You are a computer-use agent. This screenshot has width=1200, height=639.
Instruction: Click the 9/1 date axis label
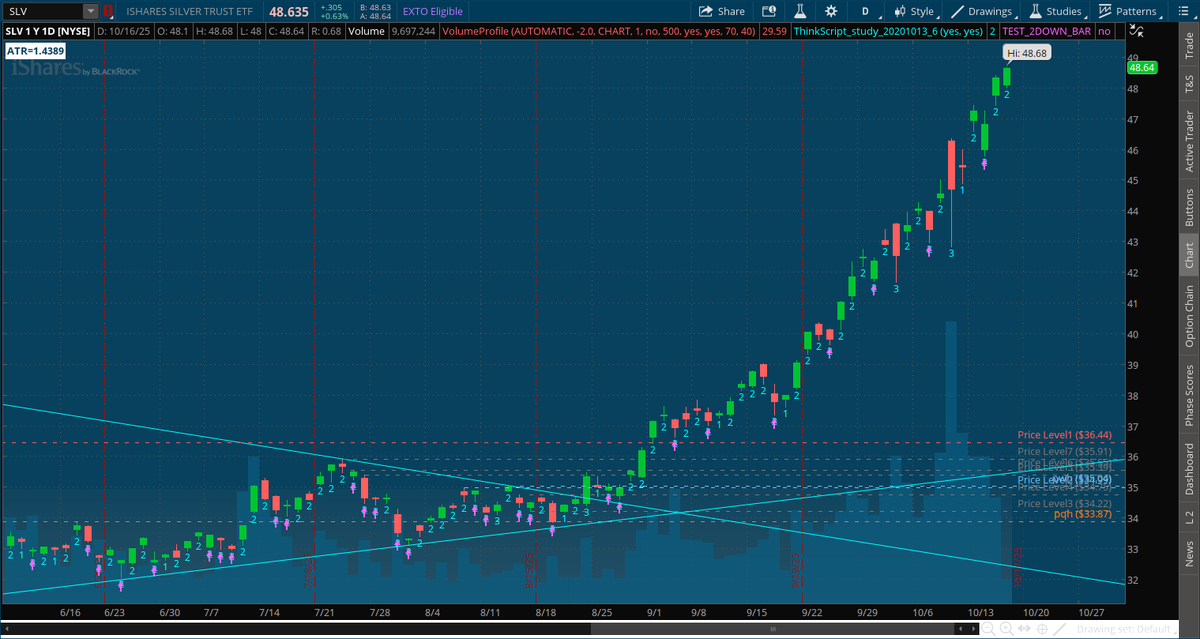(656, 612)
